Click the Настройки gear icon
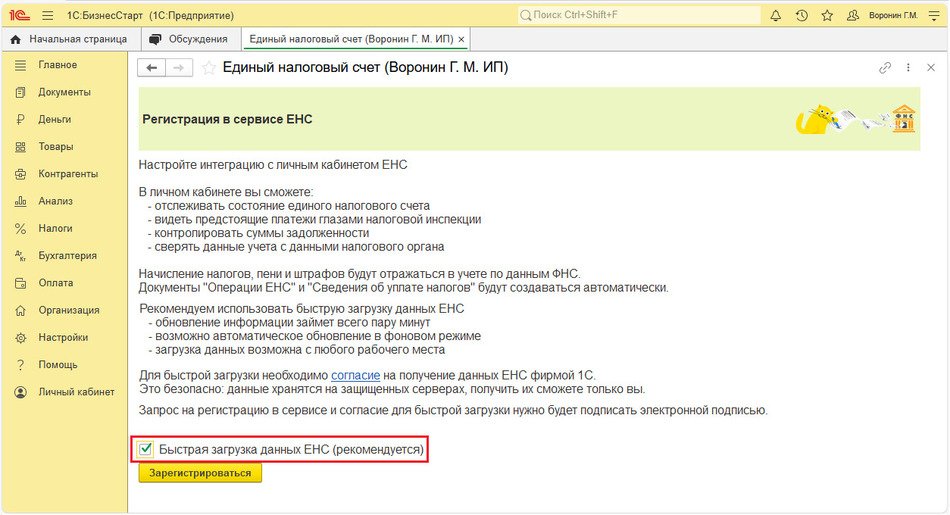This screenshot has width=950, height=515. point(21,337)
